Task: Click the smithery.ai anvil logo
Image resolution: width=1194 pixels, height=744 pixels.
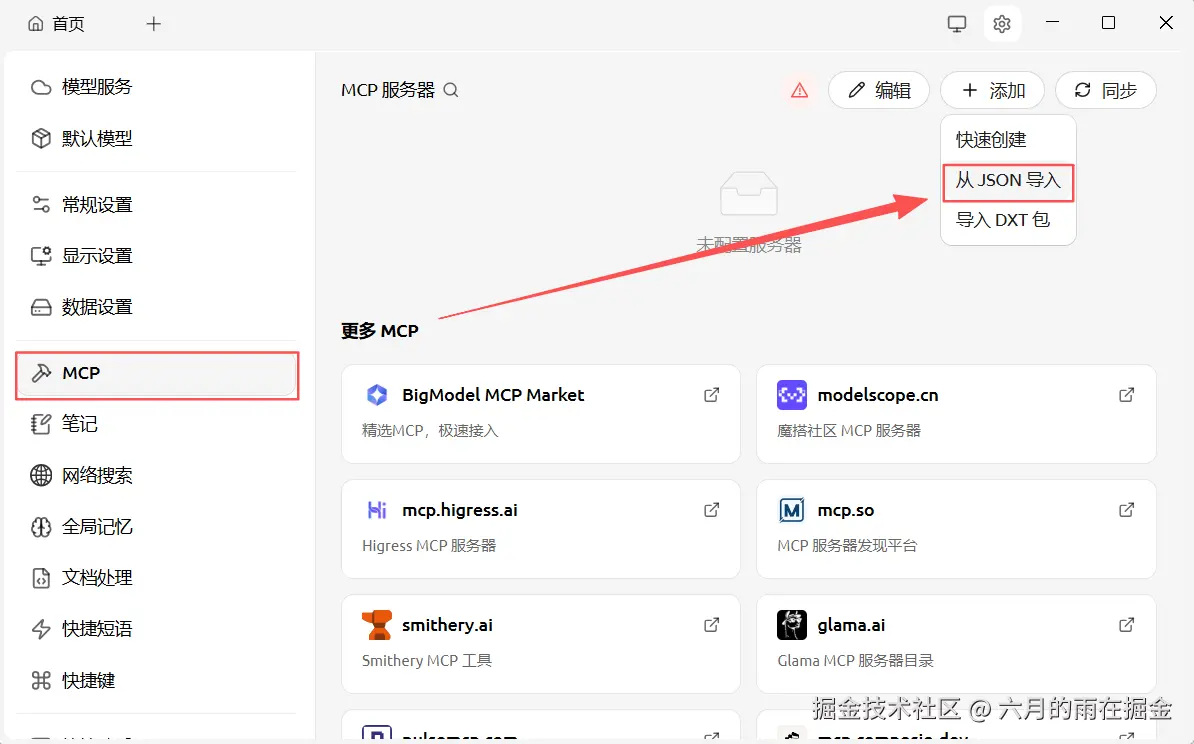Action: click(x=377, y=624)
